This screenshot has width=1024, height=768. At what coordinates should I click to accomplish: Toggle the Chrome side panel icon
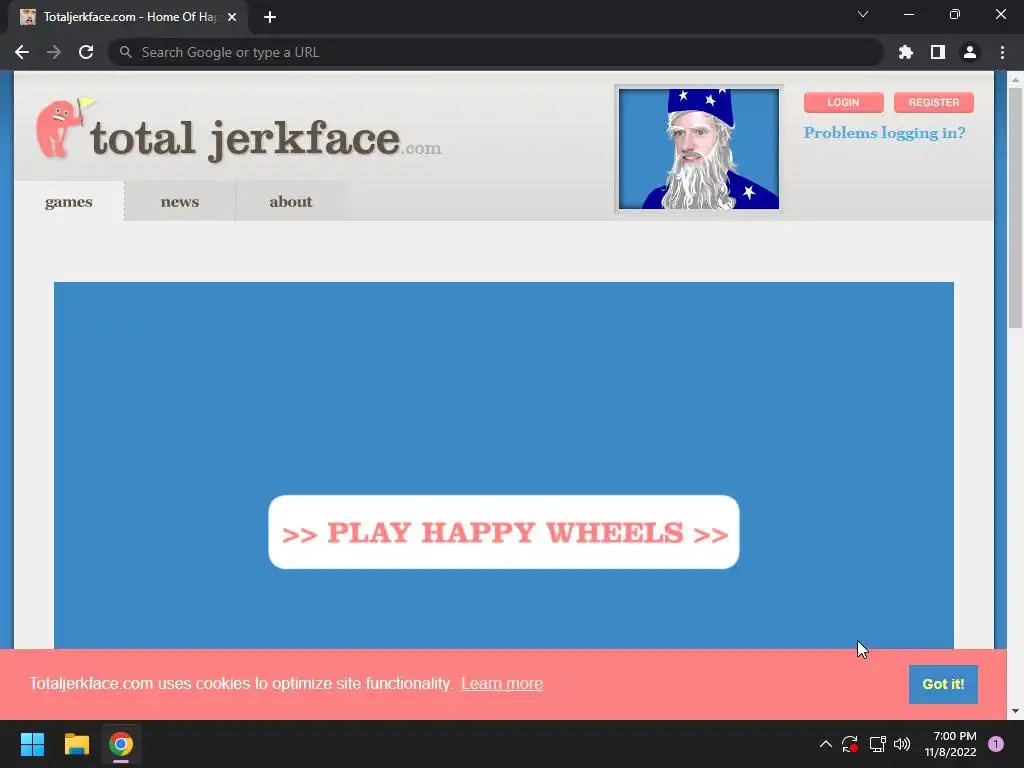click(938, 52)
